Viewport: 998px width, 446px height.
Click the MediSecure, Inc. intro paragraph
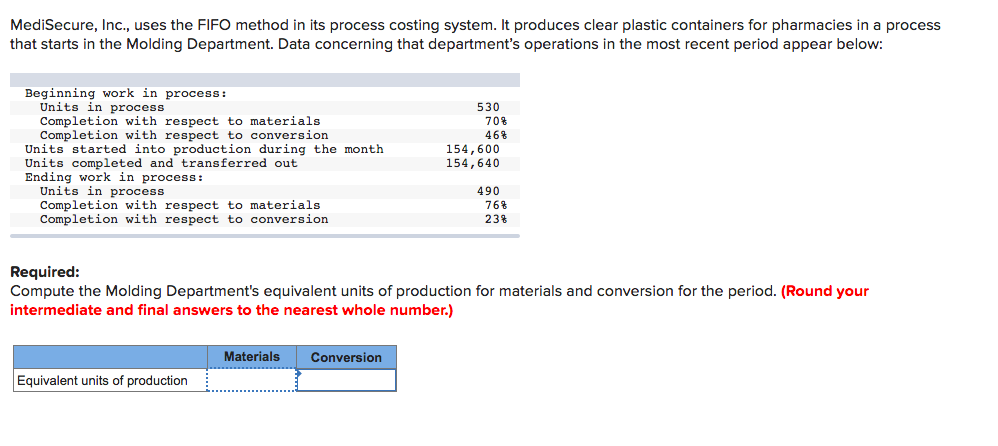tap(475, 36)
